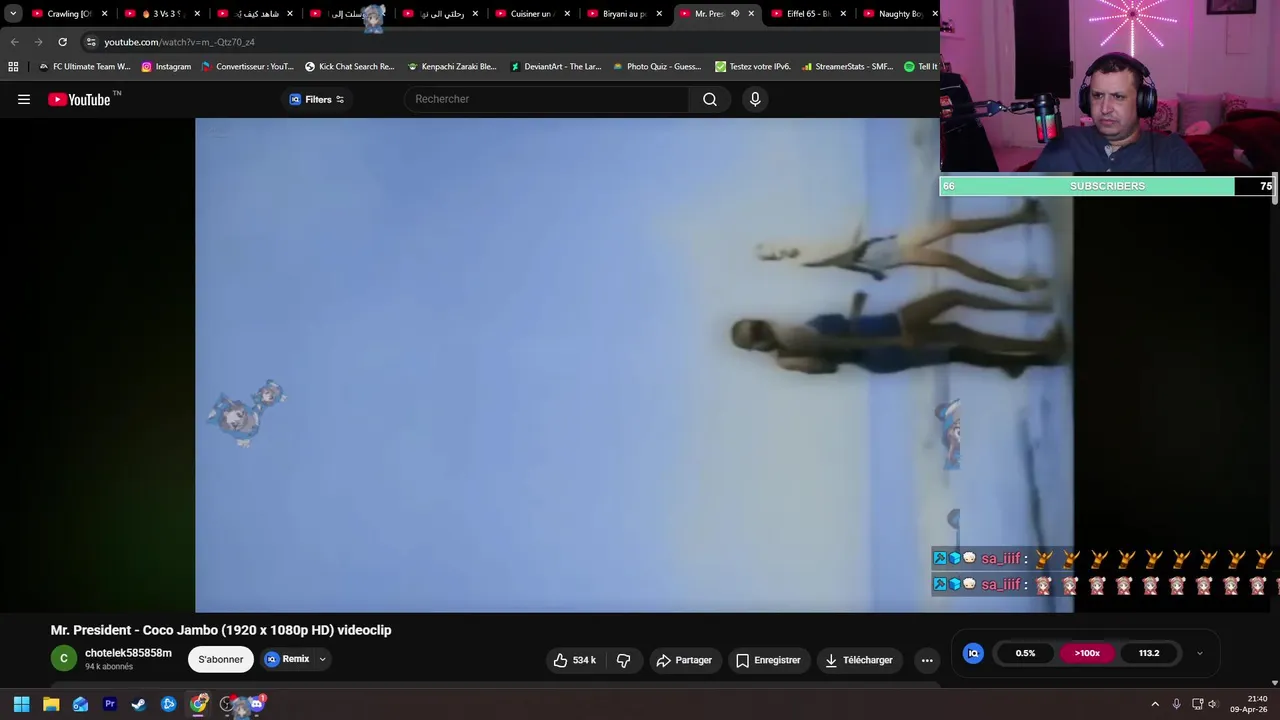Open the browser apps grid shortcut
Screen dimensions: 1280x720
pos(13,67)
